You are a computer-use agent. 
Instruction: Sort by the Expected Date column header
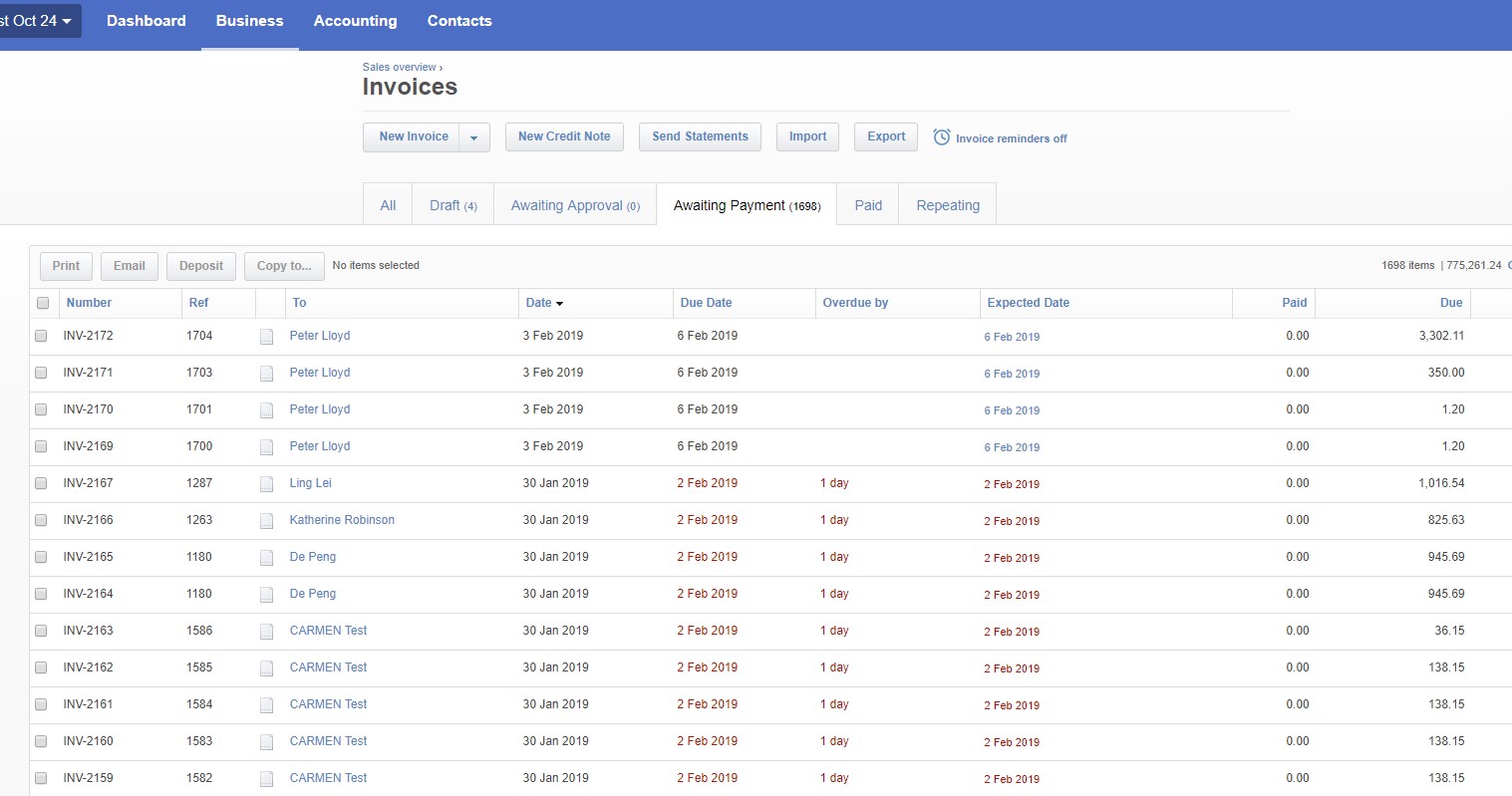(x=1029, y=303)
